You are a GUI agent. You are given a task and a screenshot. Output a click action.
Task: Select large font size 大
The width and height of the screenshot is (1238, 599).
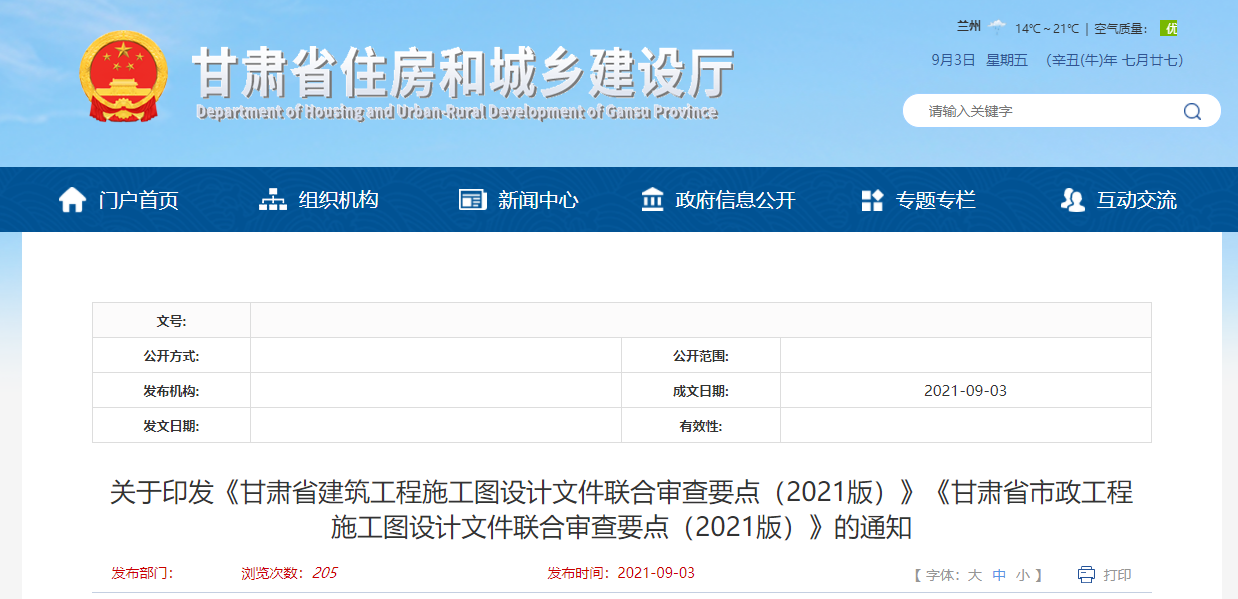974,575
